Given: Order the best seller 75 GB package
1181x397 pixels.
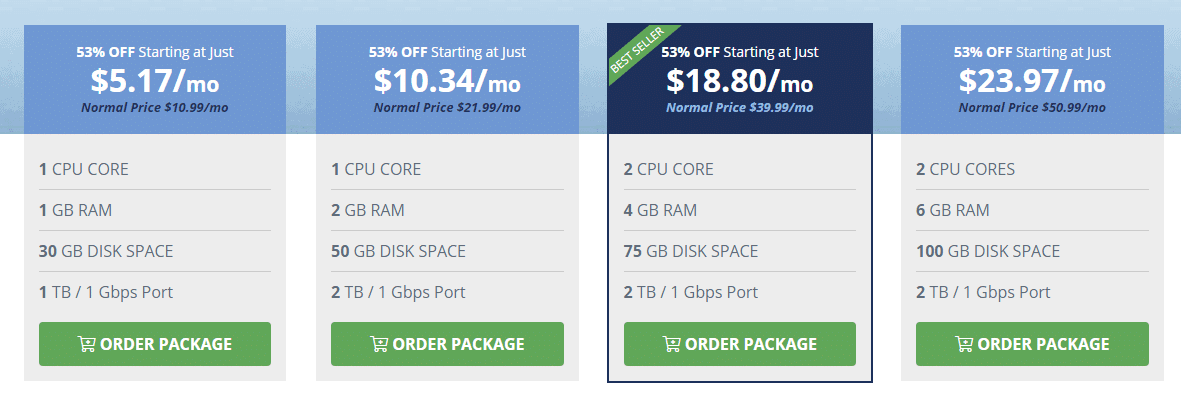Looking at the screenshot, I should 740,344.
